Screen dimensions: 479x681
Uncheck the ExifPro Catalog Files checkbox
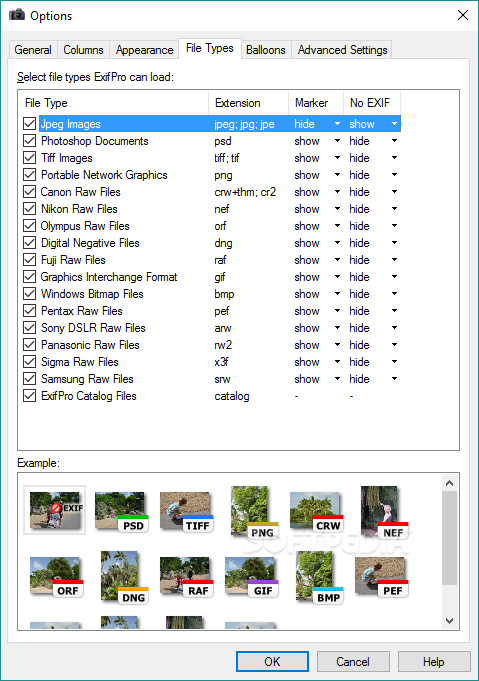click(30, 396)
